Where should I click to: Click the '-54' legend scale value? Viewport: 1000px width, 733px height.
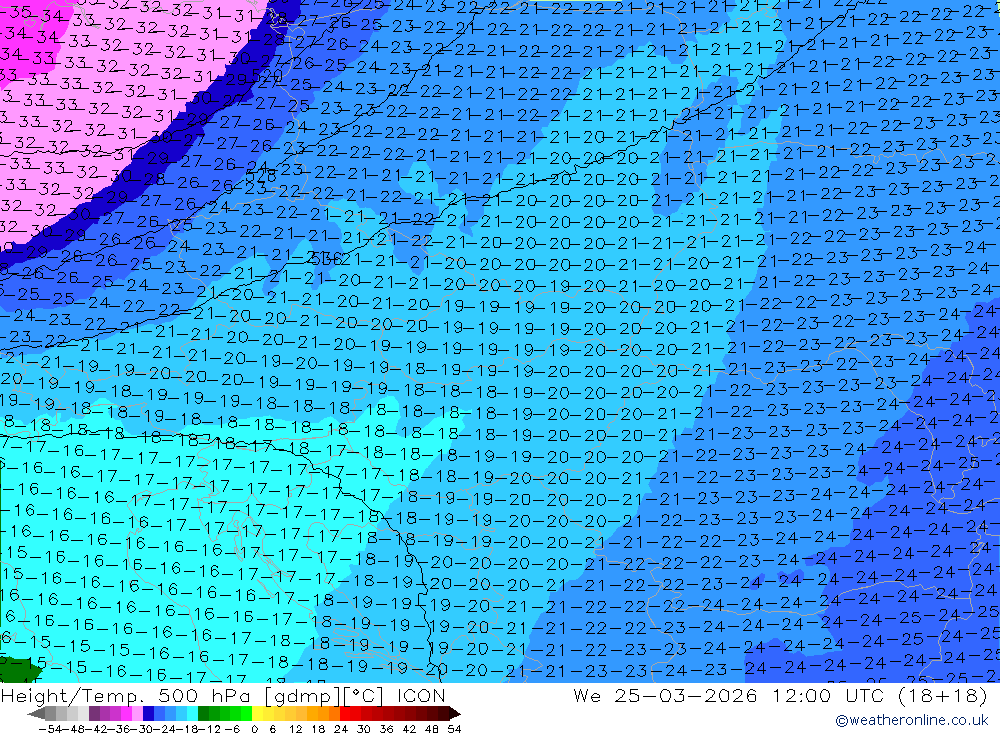50,729
